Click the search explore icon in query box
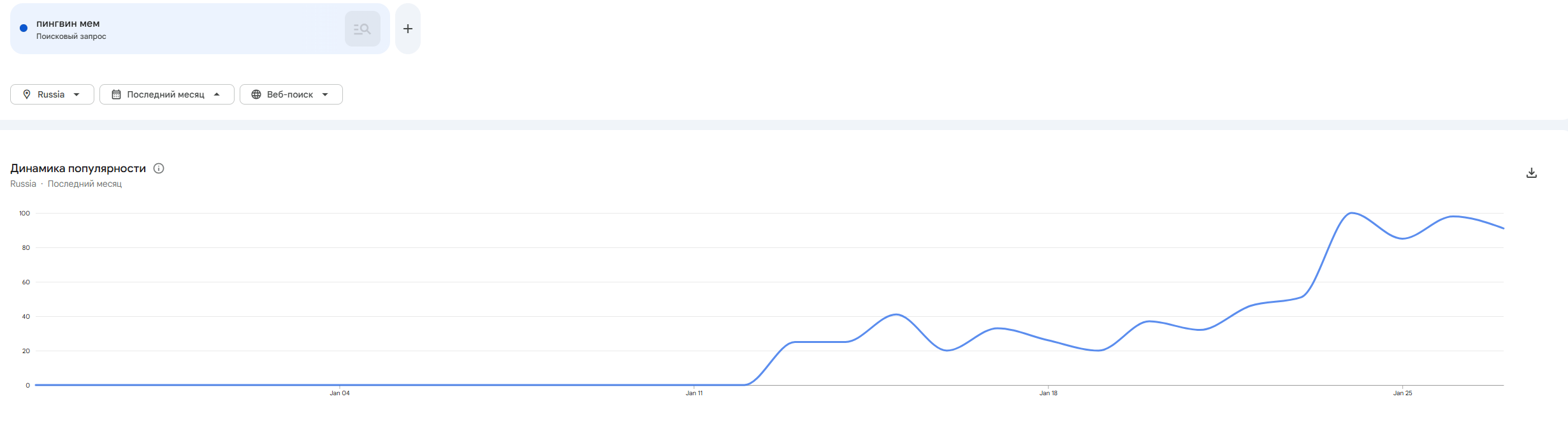 [362, 29]
